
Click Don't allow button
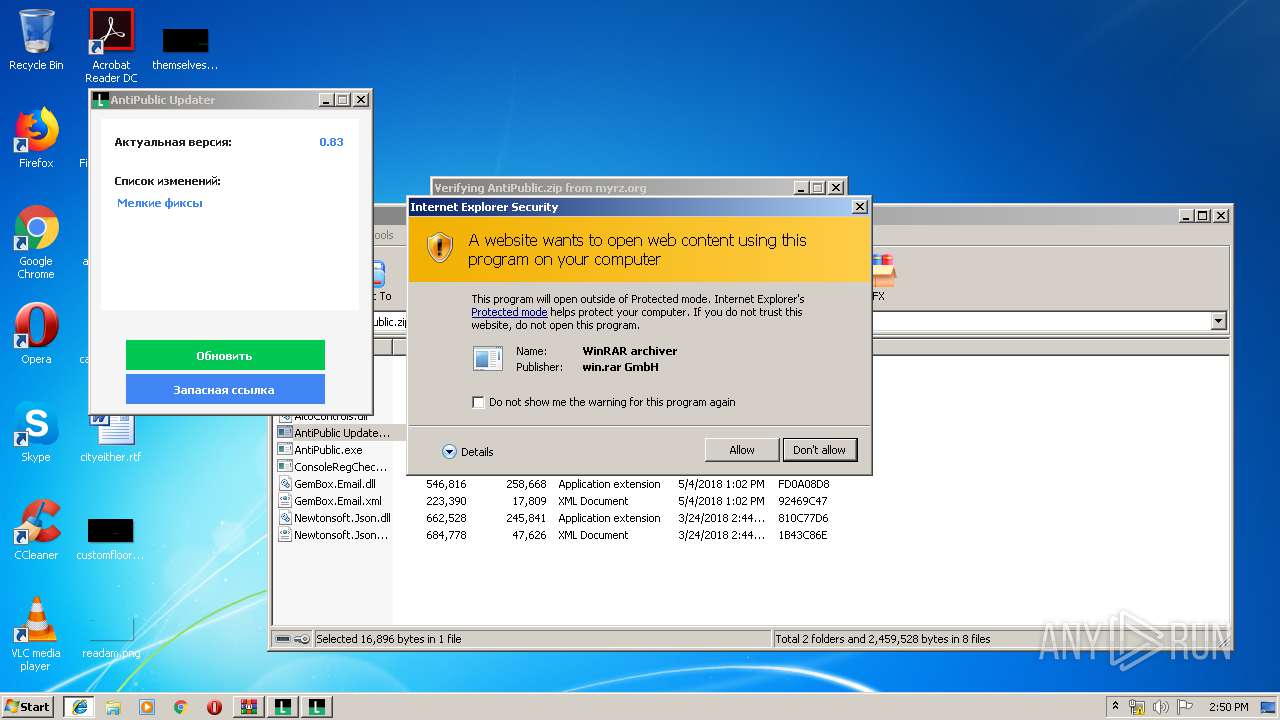[x=819, y=450]
